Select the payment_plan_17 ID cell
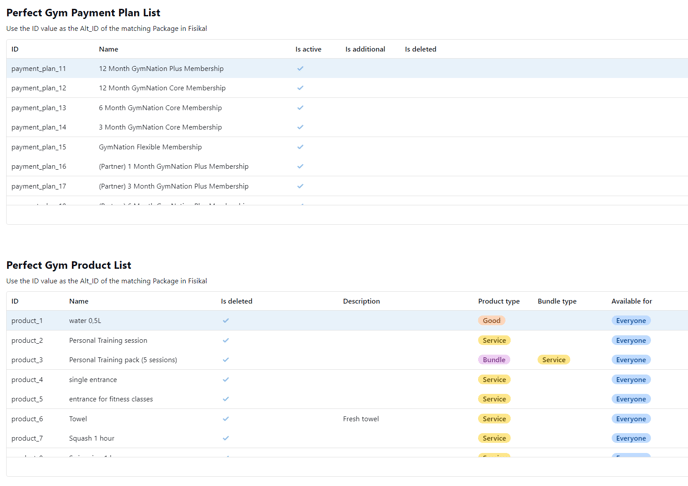 coord(39,186)
